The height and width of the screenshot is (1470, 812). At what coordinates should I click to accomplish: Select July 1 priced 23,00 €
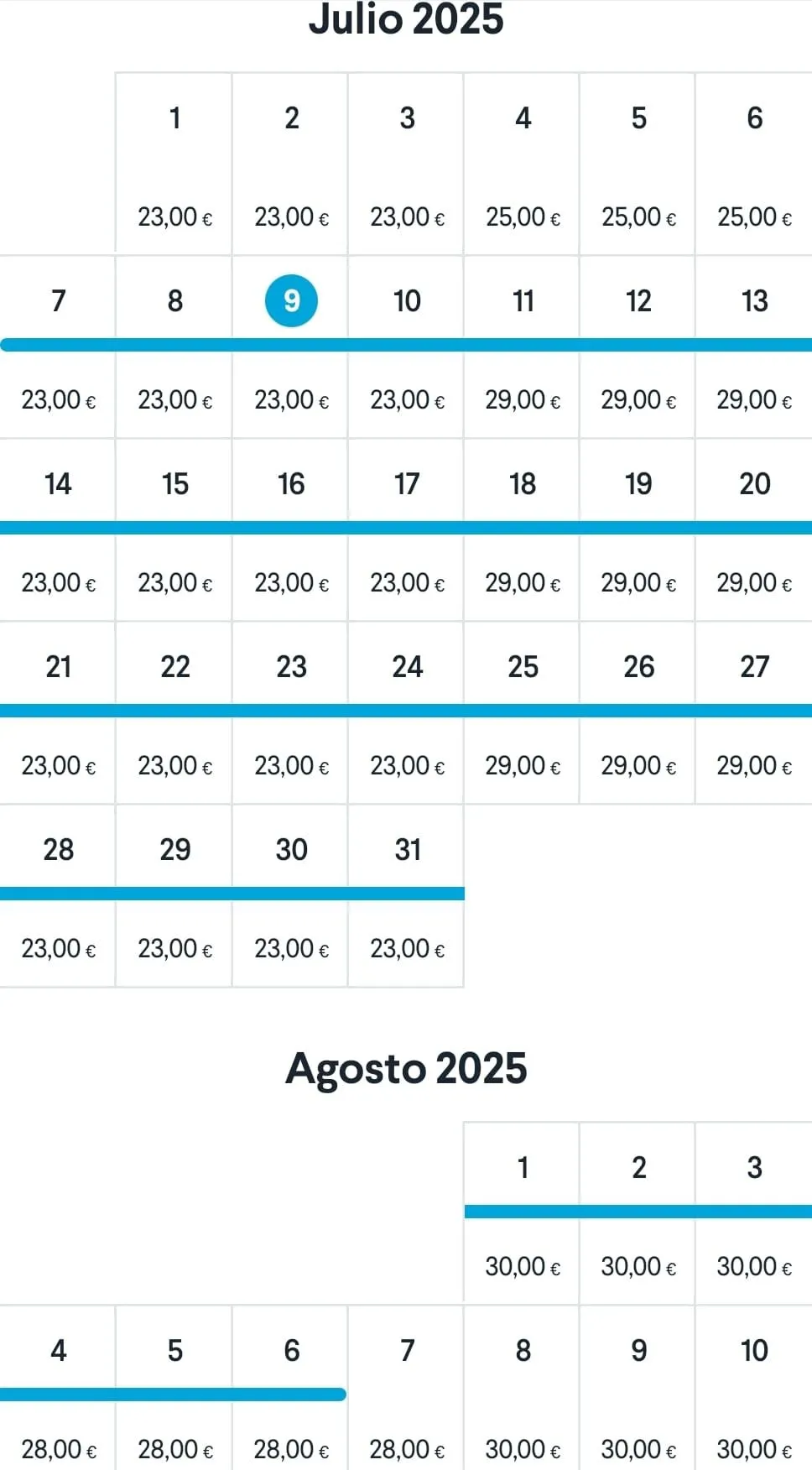pyautogui.click(x=174, y=164)
